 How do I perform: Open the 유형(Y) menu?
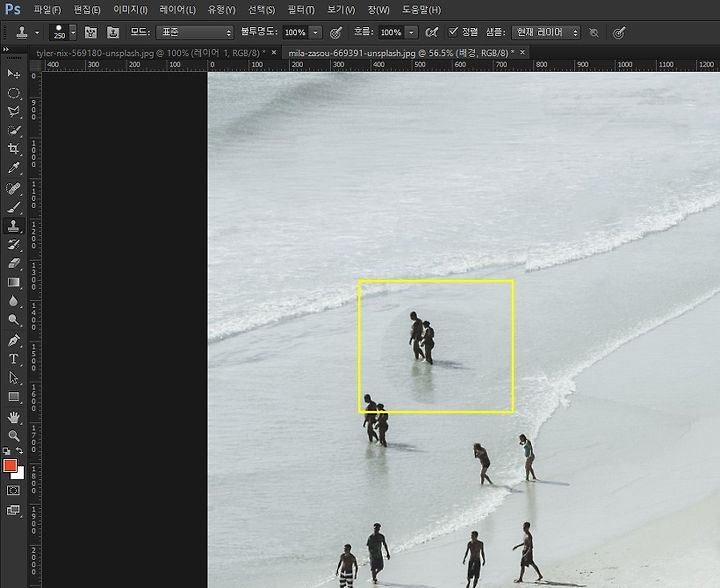(221, 10)
